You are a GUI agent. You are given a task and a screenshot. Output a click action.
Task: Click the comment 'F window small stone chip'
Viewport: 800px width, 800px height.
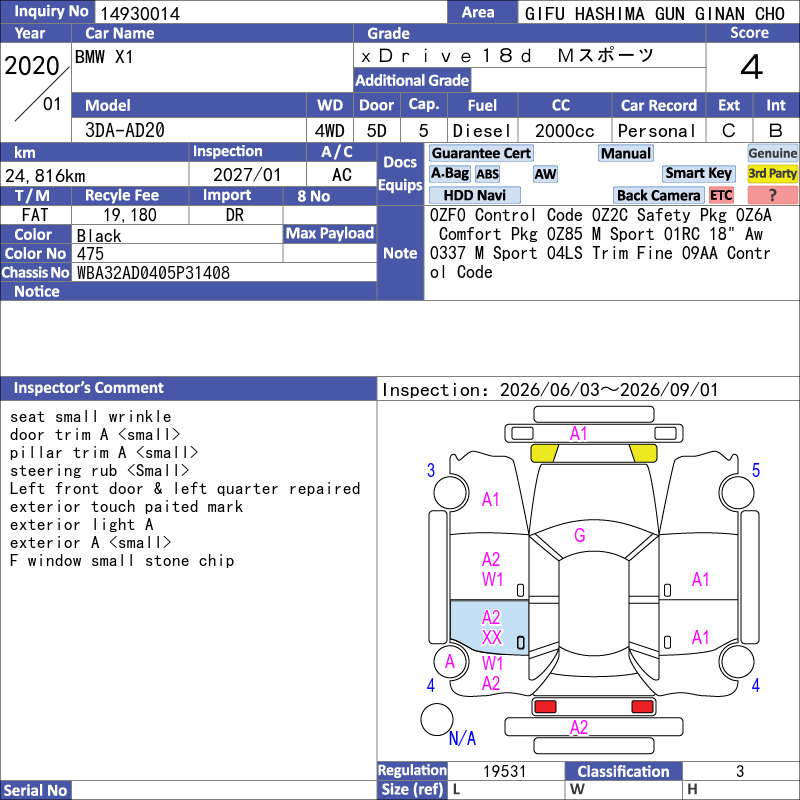coord(122,561)
